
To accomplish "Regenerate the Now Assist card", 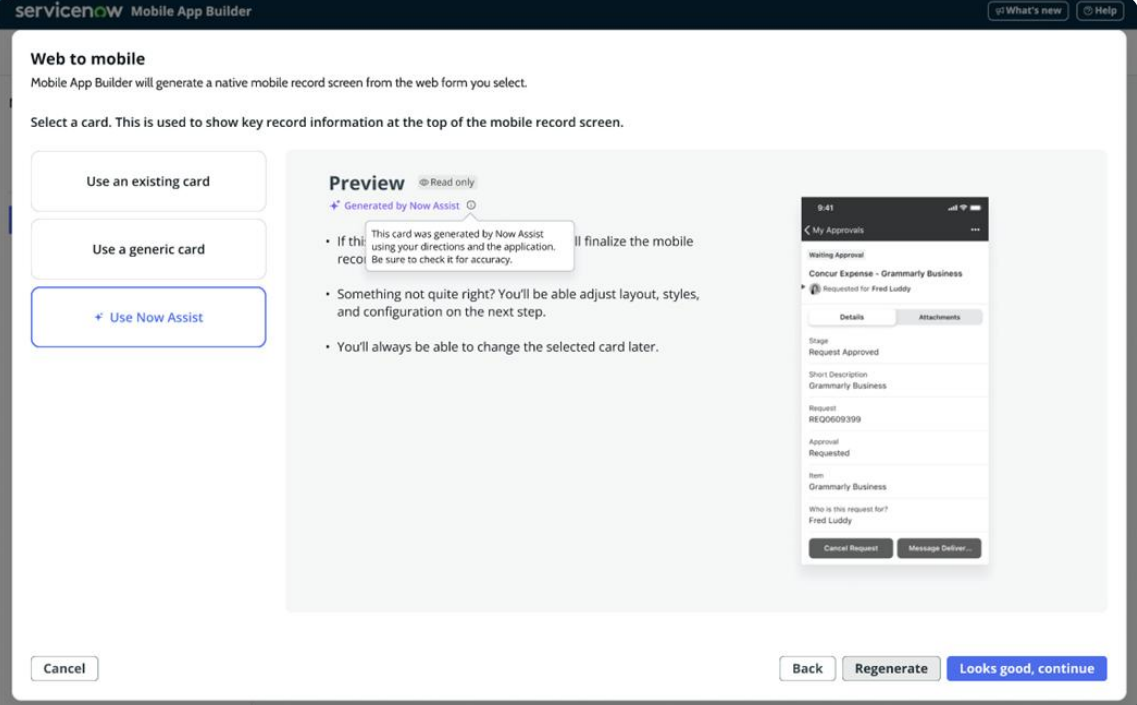I will 890,669.
